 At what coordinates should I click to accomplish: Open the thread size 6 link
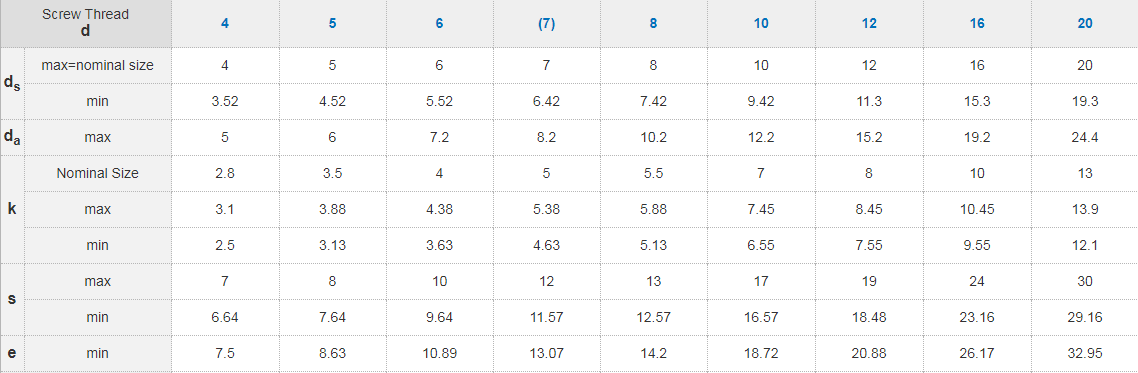(x=439, y=23)
